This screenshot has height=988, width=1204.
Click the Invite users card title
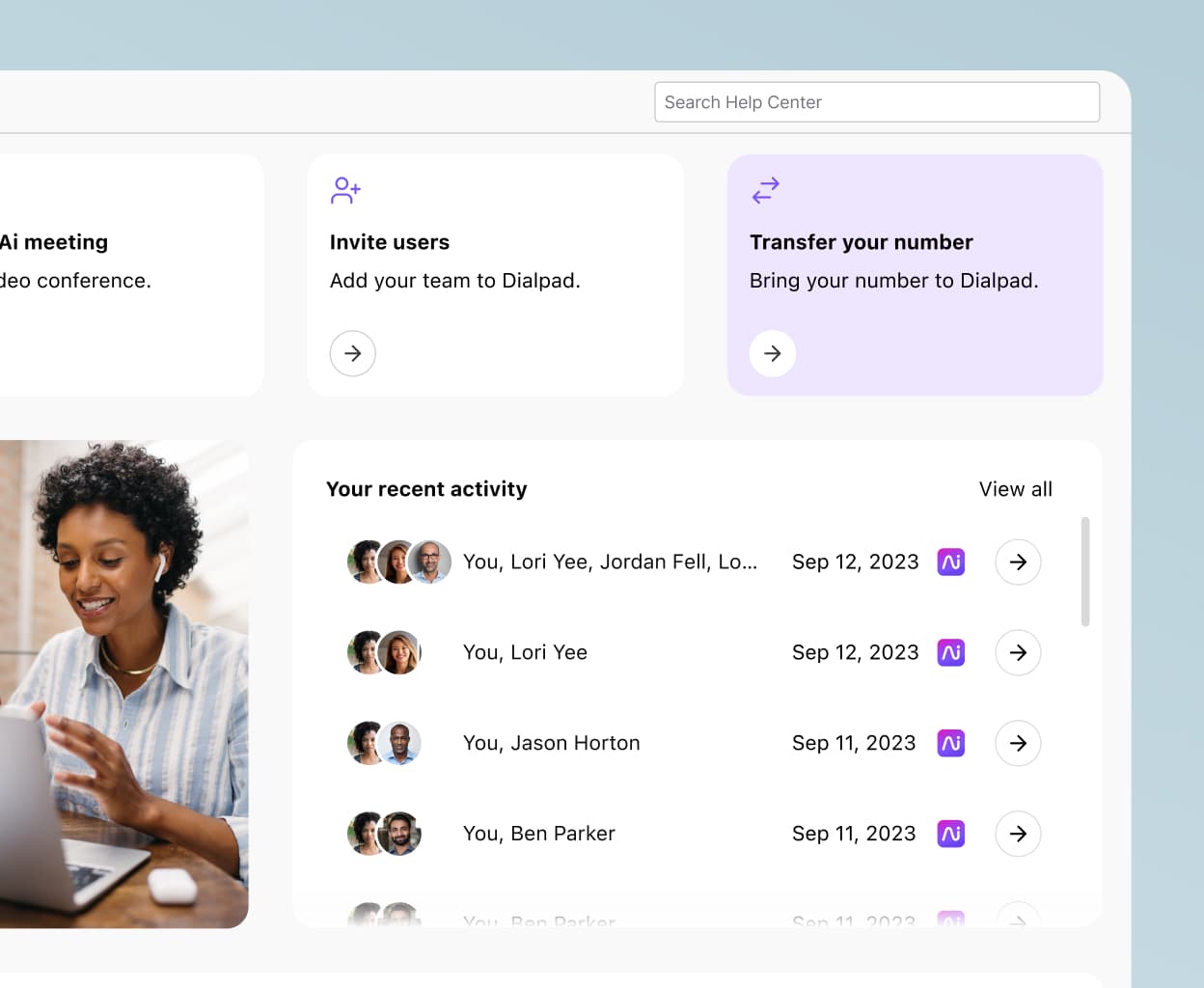(x=390, y=242)
